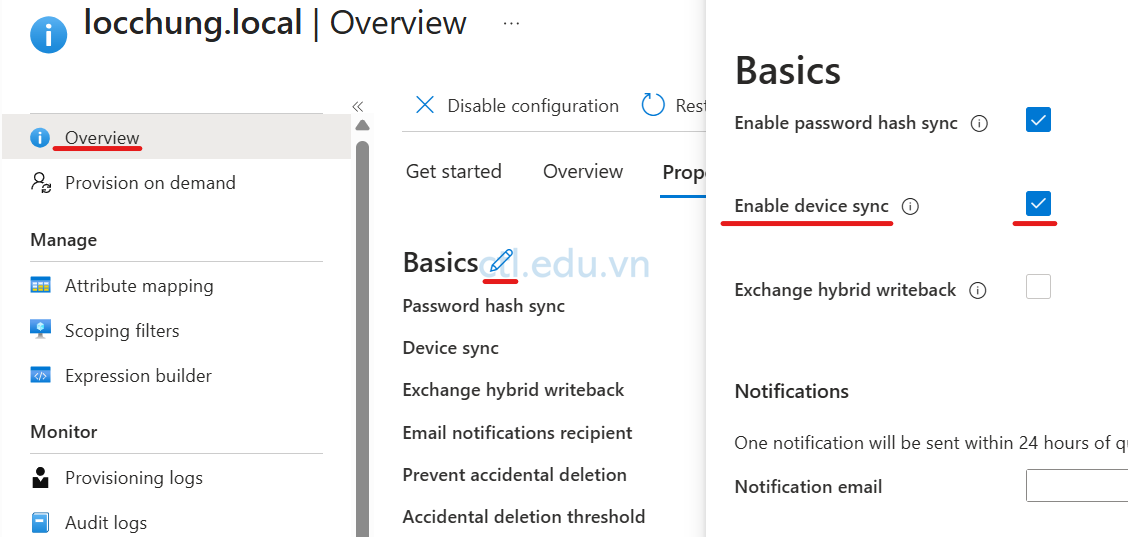Click the Provision on demand person icon
The width and height of the screenshot is (1128, 537).
pos(40,183)
